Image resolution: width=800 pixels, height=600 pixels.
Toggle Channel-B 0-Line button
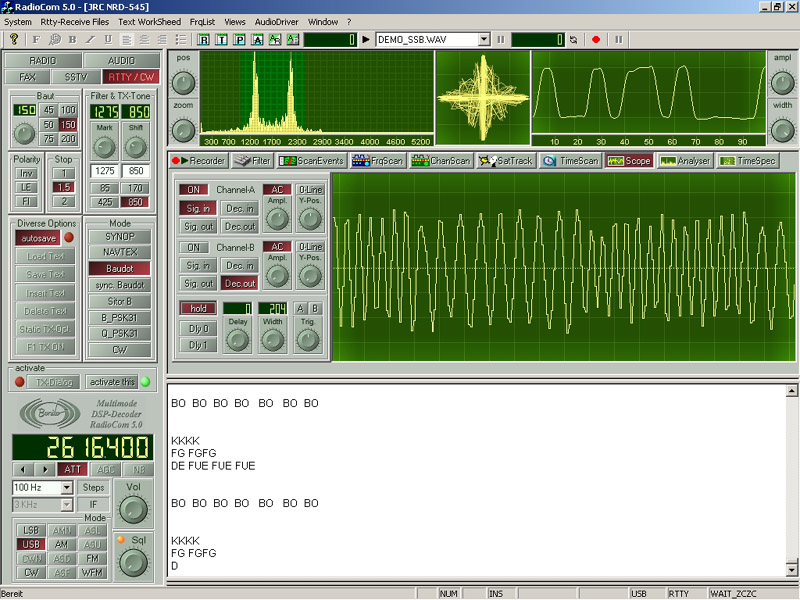pyautogui.click(x=310, y=246)
